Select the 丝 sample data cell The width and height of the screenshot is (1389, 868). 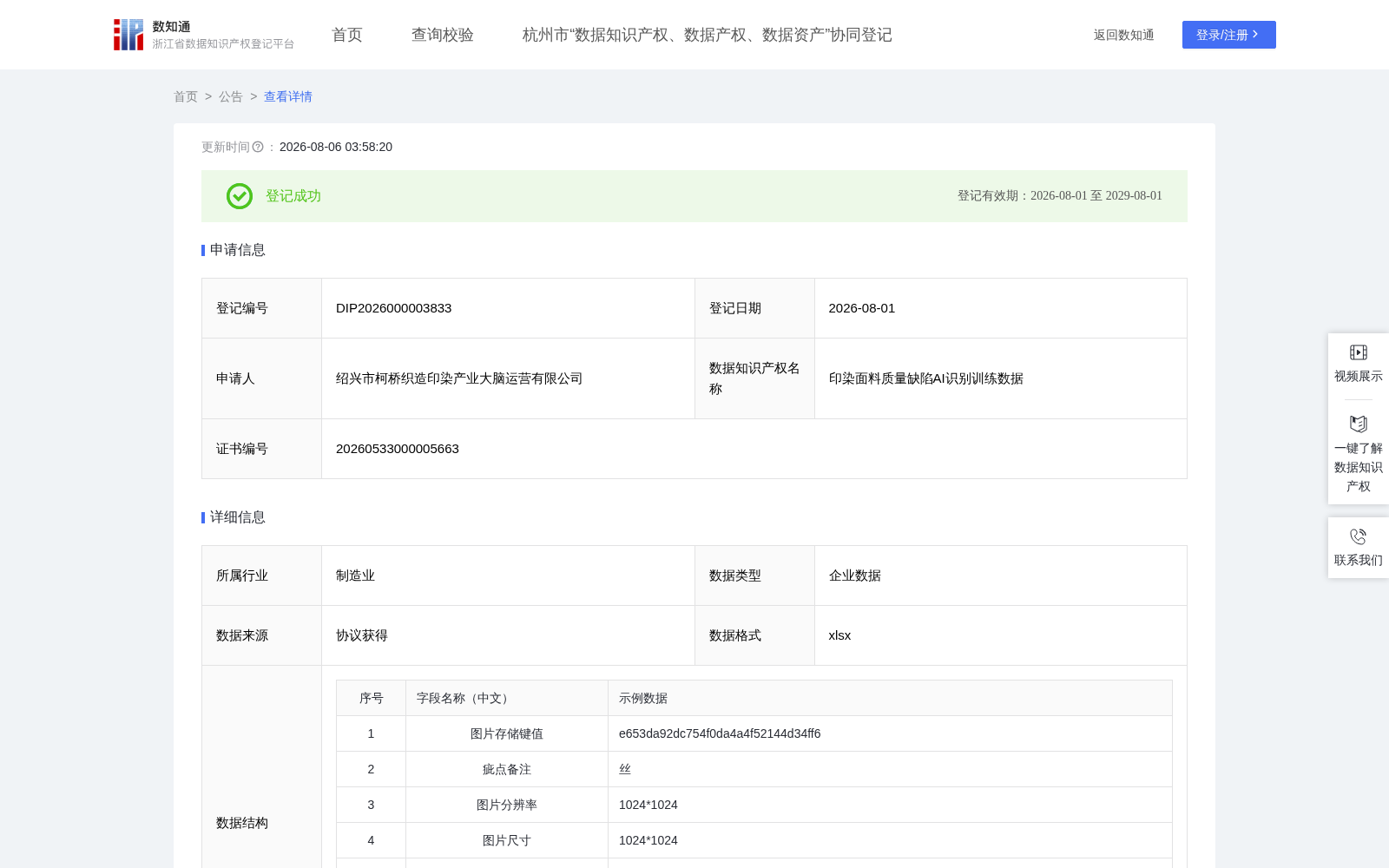point(890,769)
